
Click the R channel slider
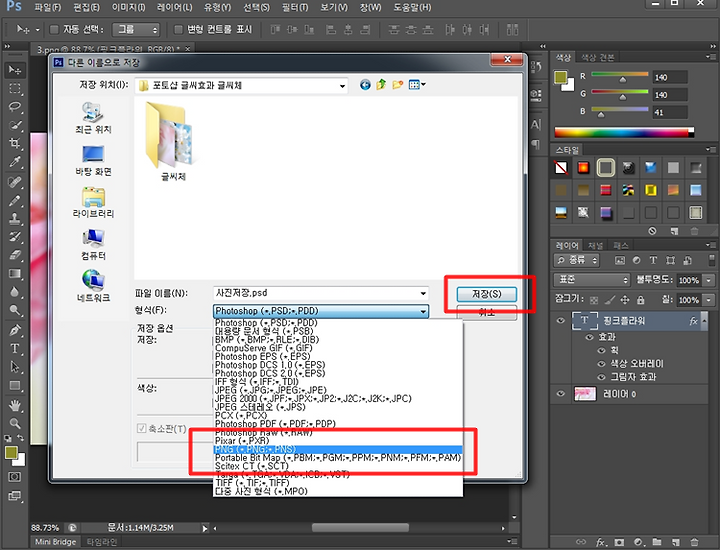pyautogui.click(x=620, y=77)
